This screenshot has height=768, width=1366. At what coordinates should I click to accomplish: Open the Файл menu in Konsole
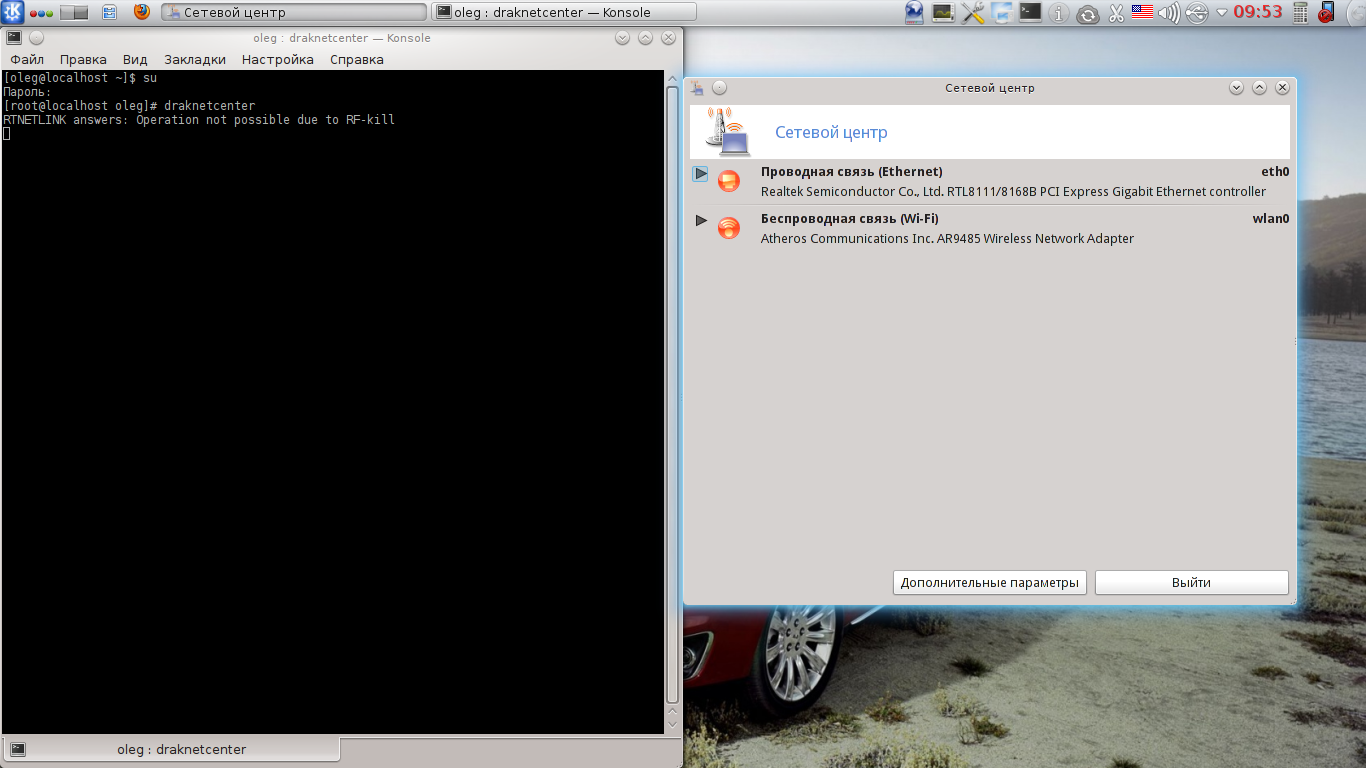27,60
